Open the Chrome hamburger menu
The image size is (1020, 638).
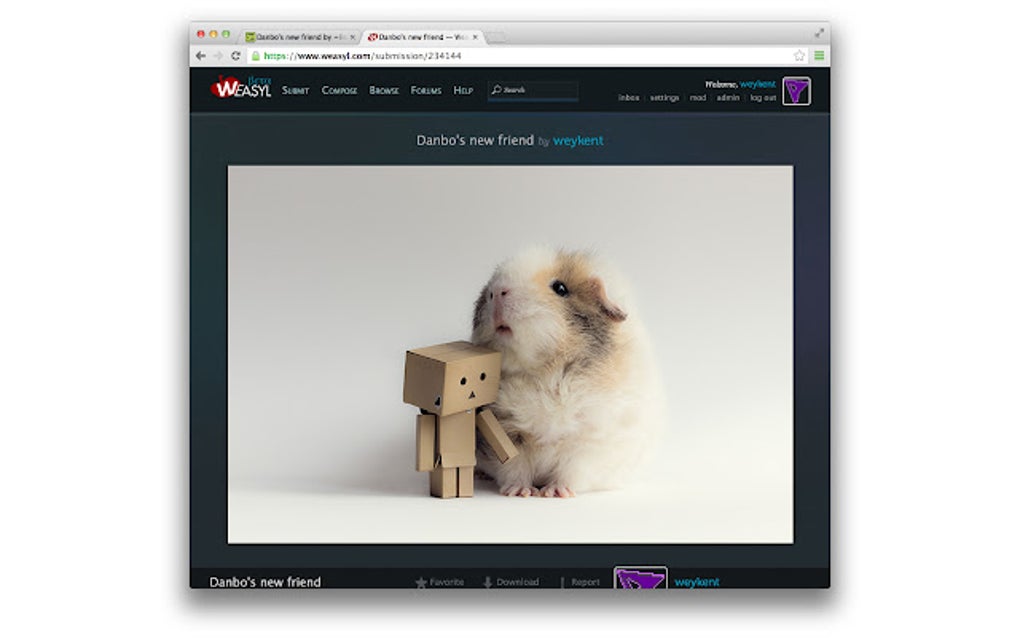pos(820,56)
